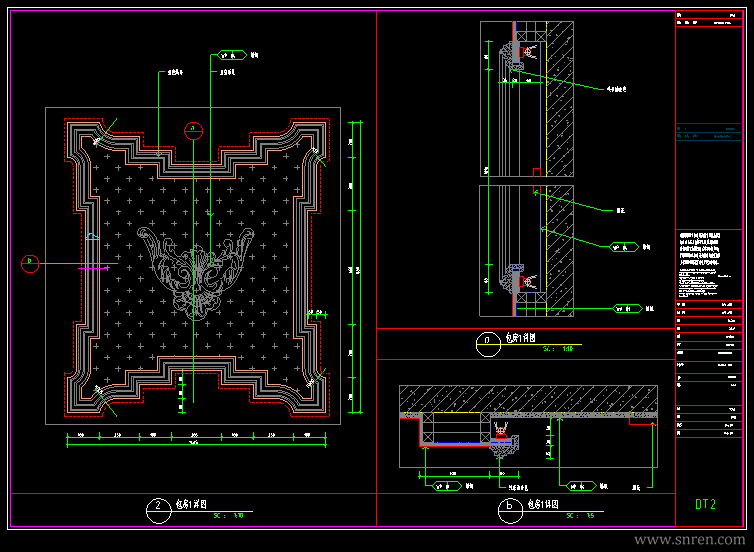
Task: Select the far-right leader label in detail b
Action: (636, 488)
